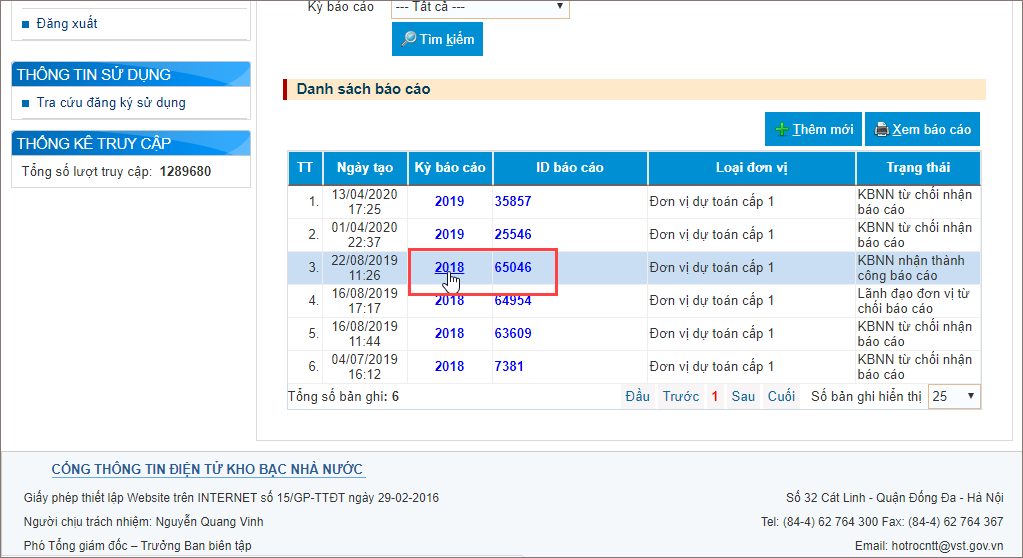Click the Ngày tạo column header
This screenshot has height=558, width=1023.
(365, 168)
